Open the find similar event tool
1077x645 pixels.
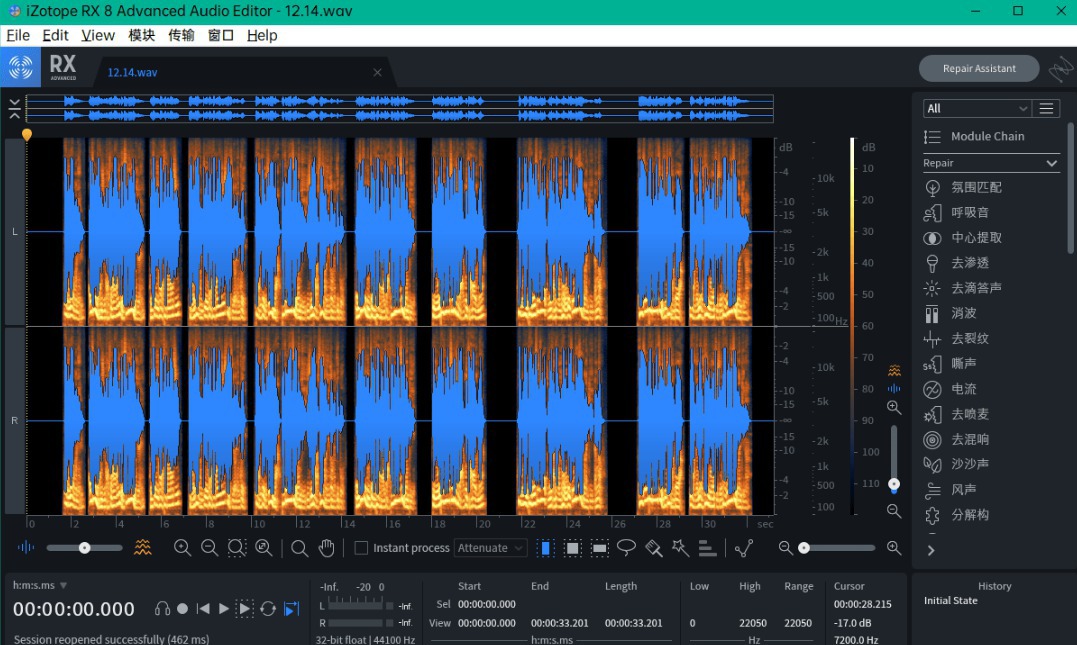744,547
